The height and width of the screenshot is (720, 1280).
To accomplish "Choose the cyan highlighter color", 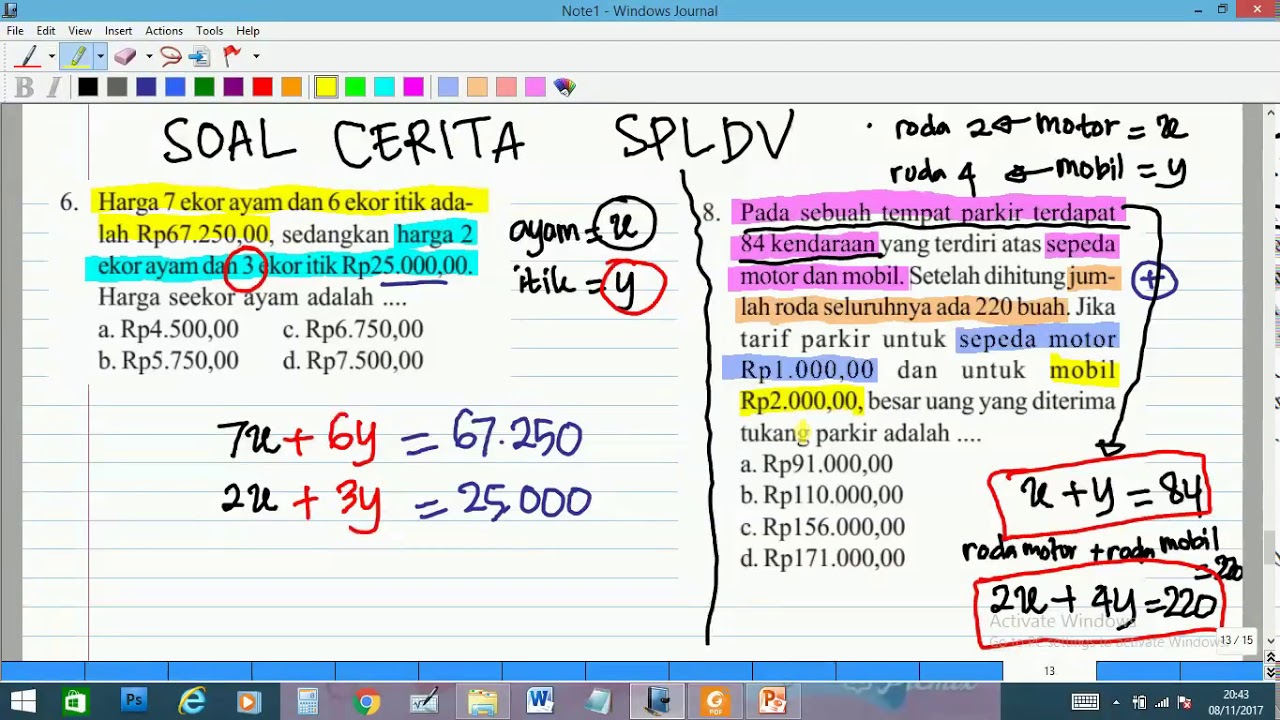I will tap(384, 88).
